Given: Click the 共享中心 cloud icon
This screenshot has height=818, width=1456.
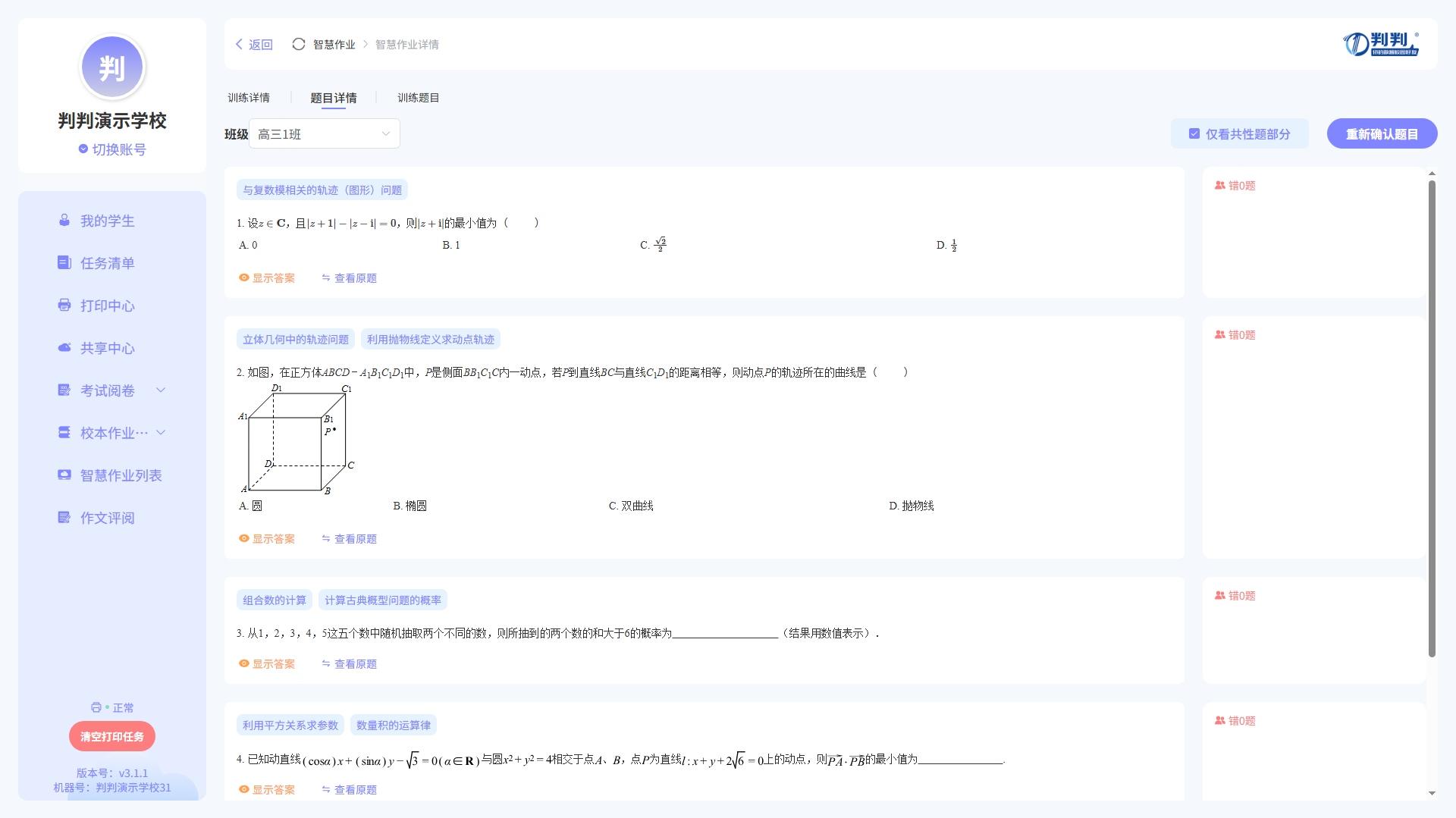Looking at the screenshot, I should tap(64, 348).
